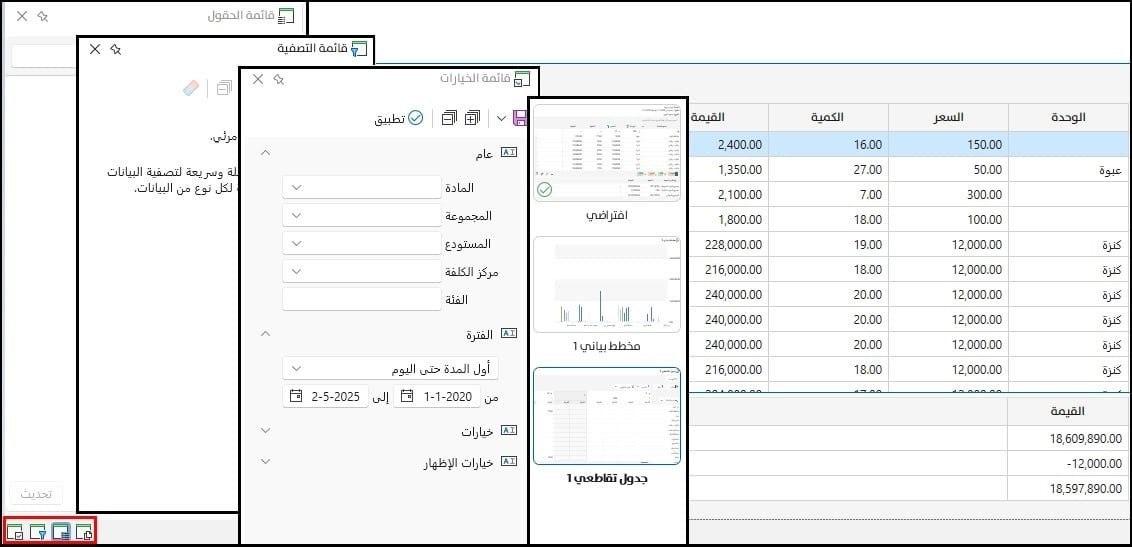
Task: Click the value cell 2,400.00
Action: pos(728,144)
